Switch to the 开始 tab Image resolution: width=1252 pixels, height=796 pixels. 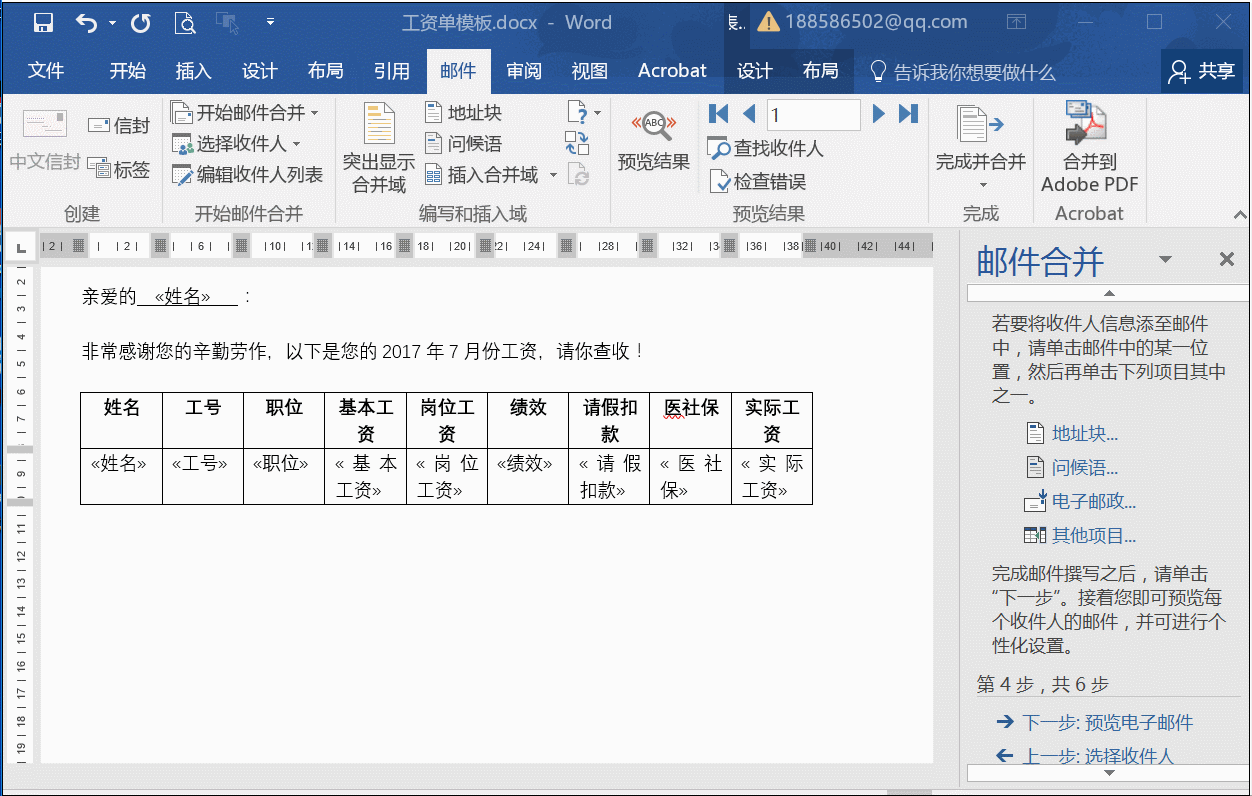click(x=128, y=71)
